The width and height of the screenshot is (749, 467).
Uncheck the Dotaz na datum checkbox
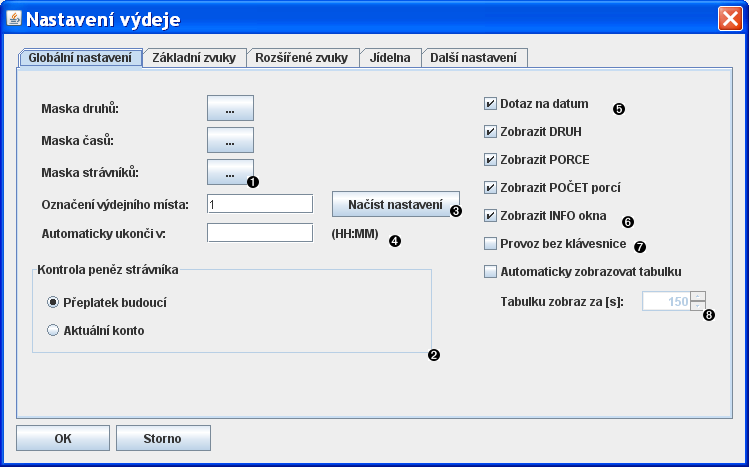(490, 103)
